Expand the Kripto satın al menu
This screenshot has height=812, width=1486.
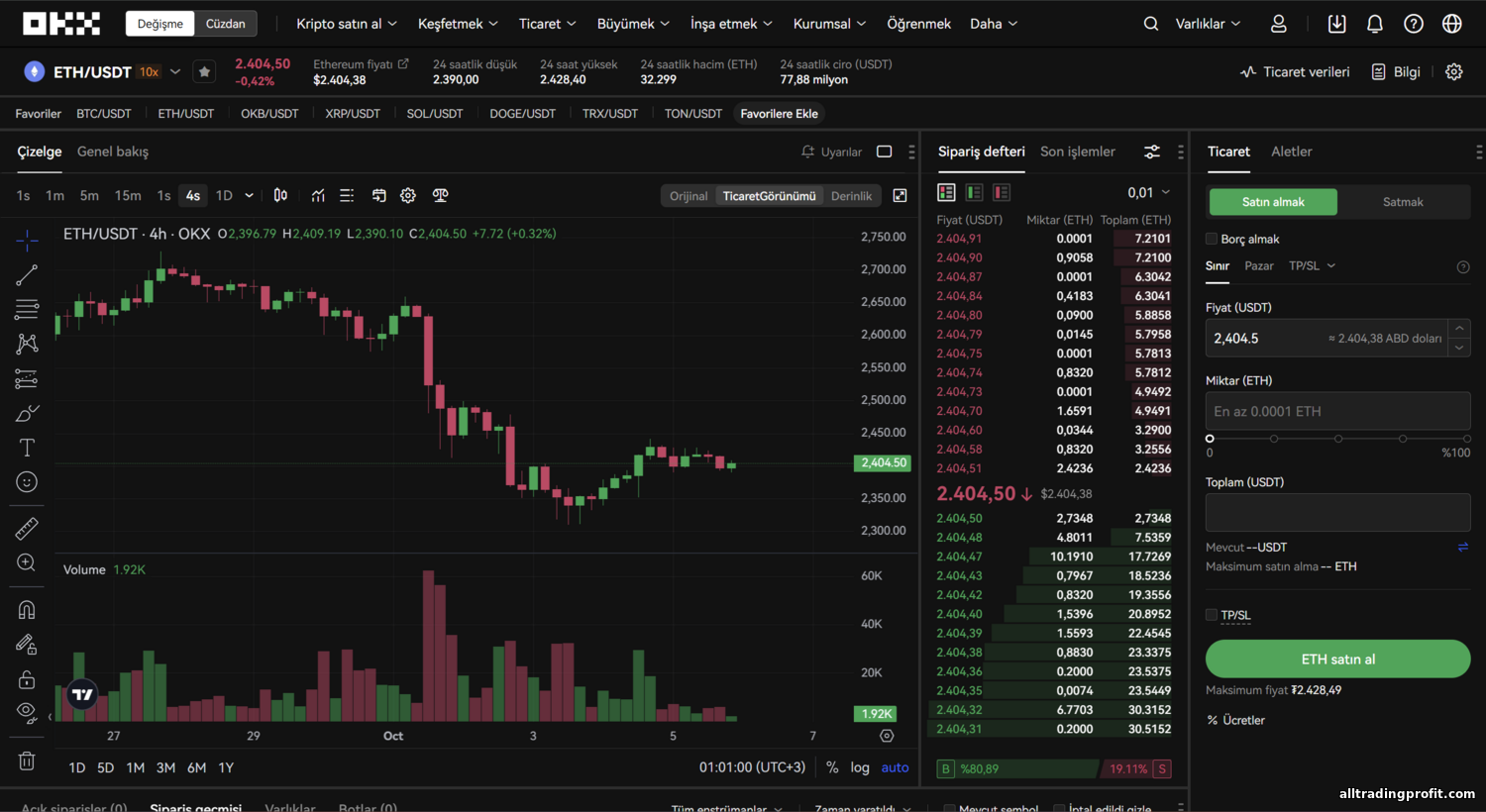pyautogui.click(x=347, y=24)
